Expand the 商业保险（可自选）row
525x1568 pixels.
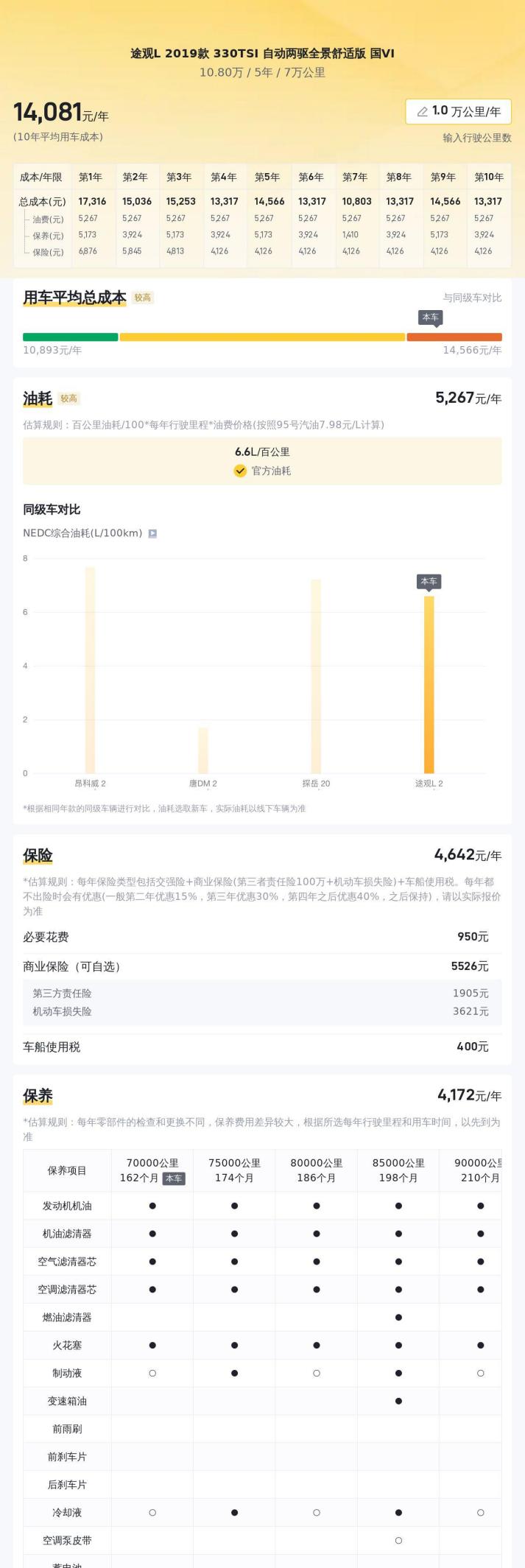[262, 966]
